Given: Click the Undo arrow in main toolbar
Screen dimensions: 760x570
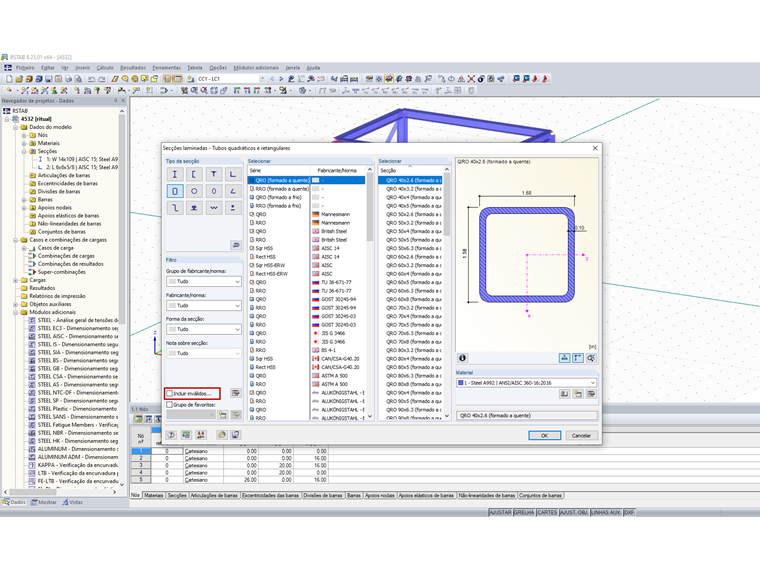Looking at the screenshot, I should click(92, 79).
